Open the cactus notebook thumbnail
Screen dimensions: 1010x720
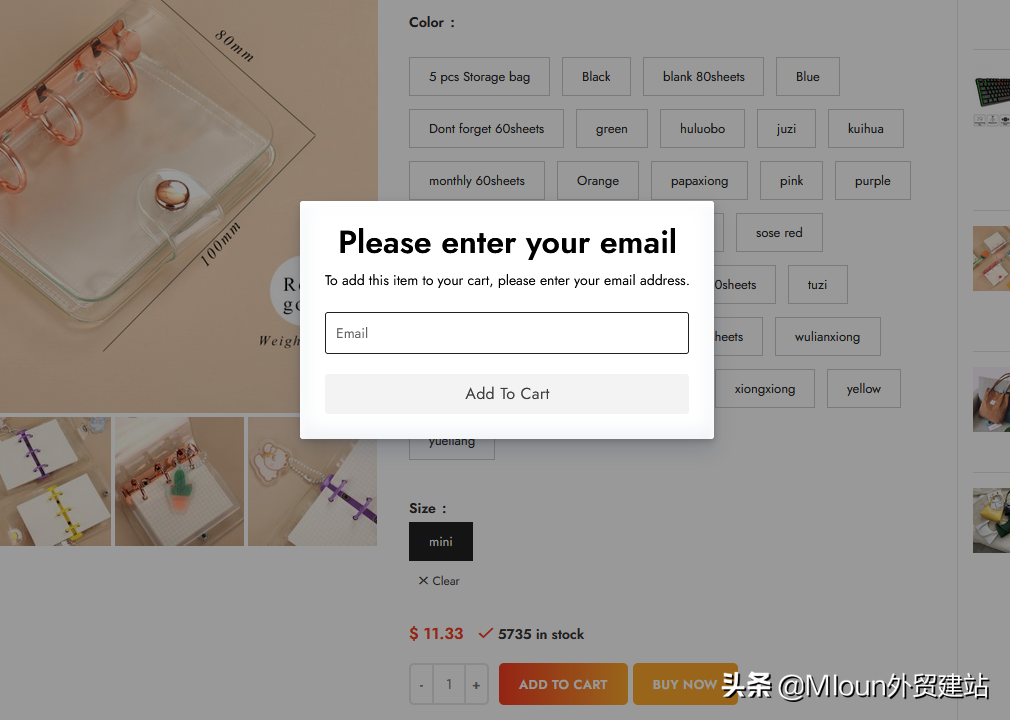click(179, 481)
